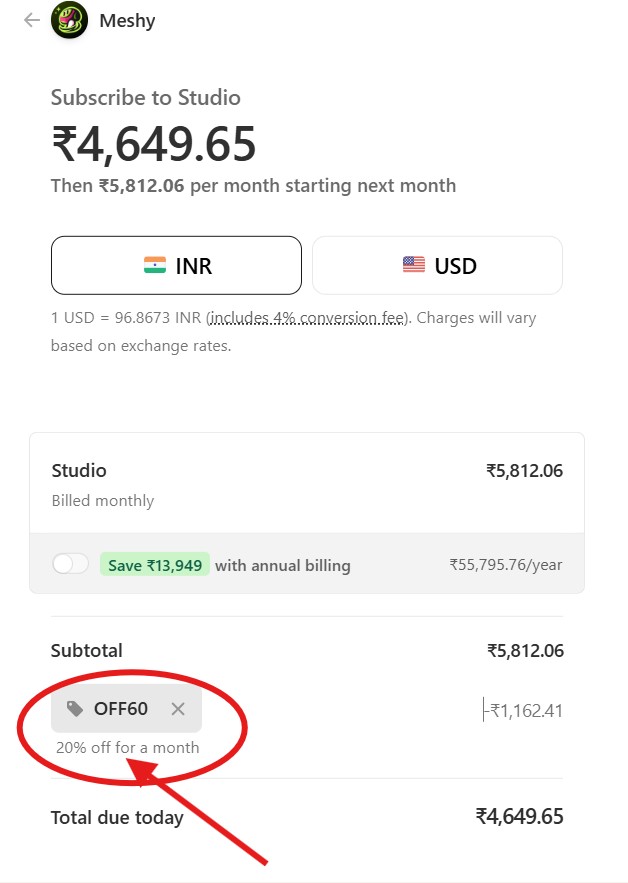
Task: Click the back arrow beside Meshy
Action: tap(32, 20)
